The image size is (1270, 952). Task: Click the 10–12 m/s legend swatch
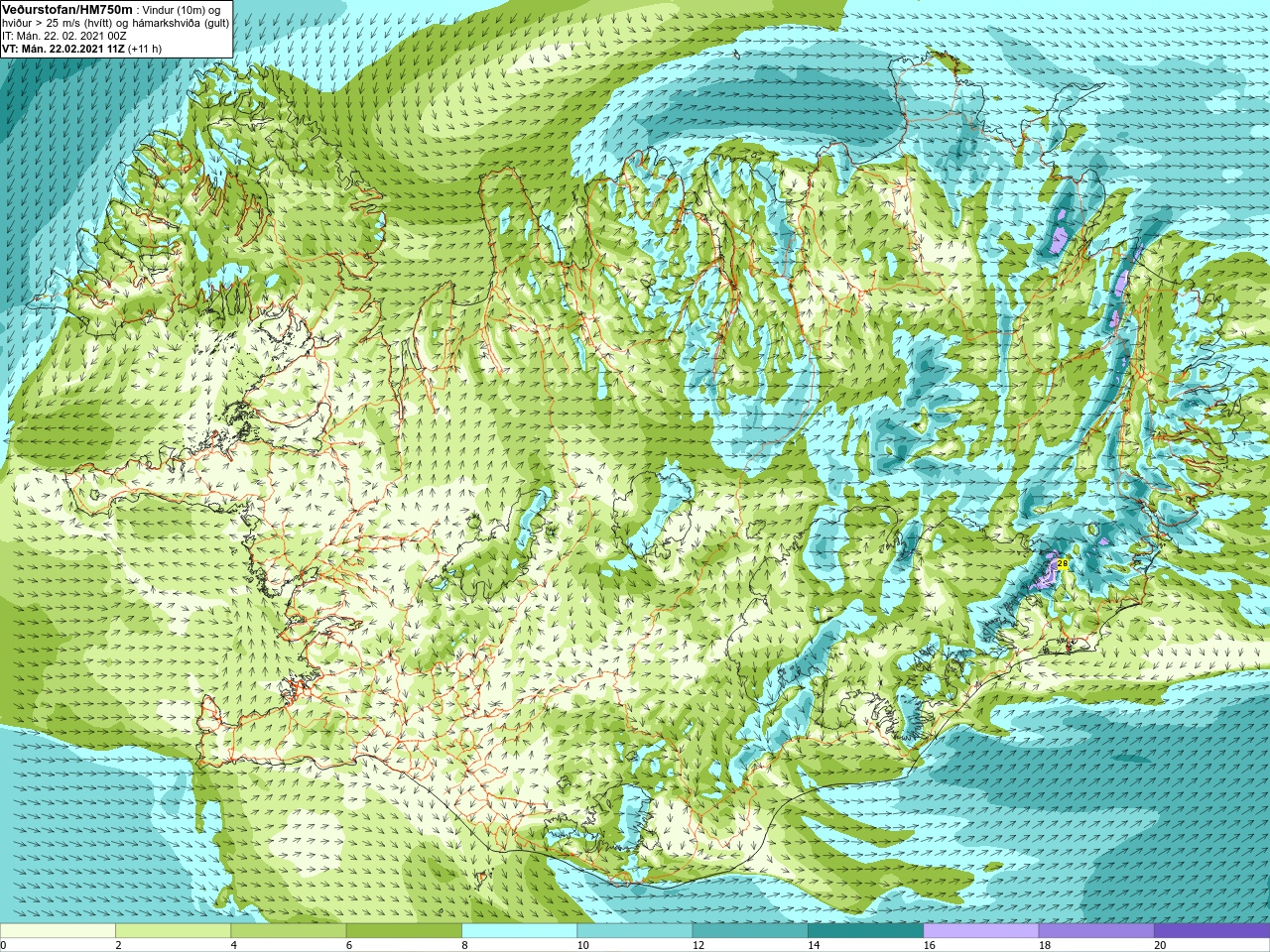click(634, 931)
